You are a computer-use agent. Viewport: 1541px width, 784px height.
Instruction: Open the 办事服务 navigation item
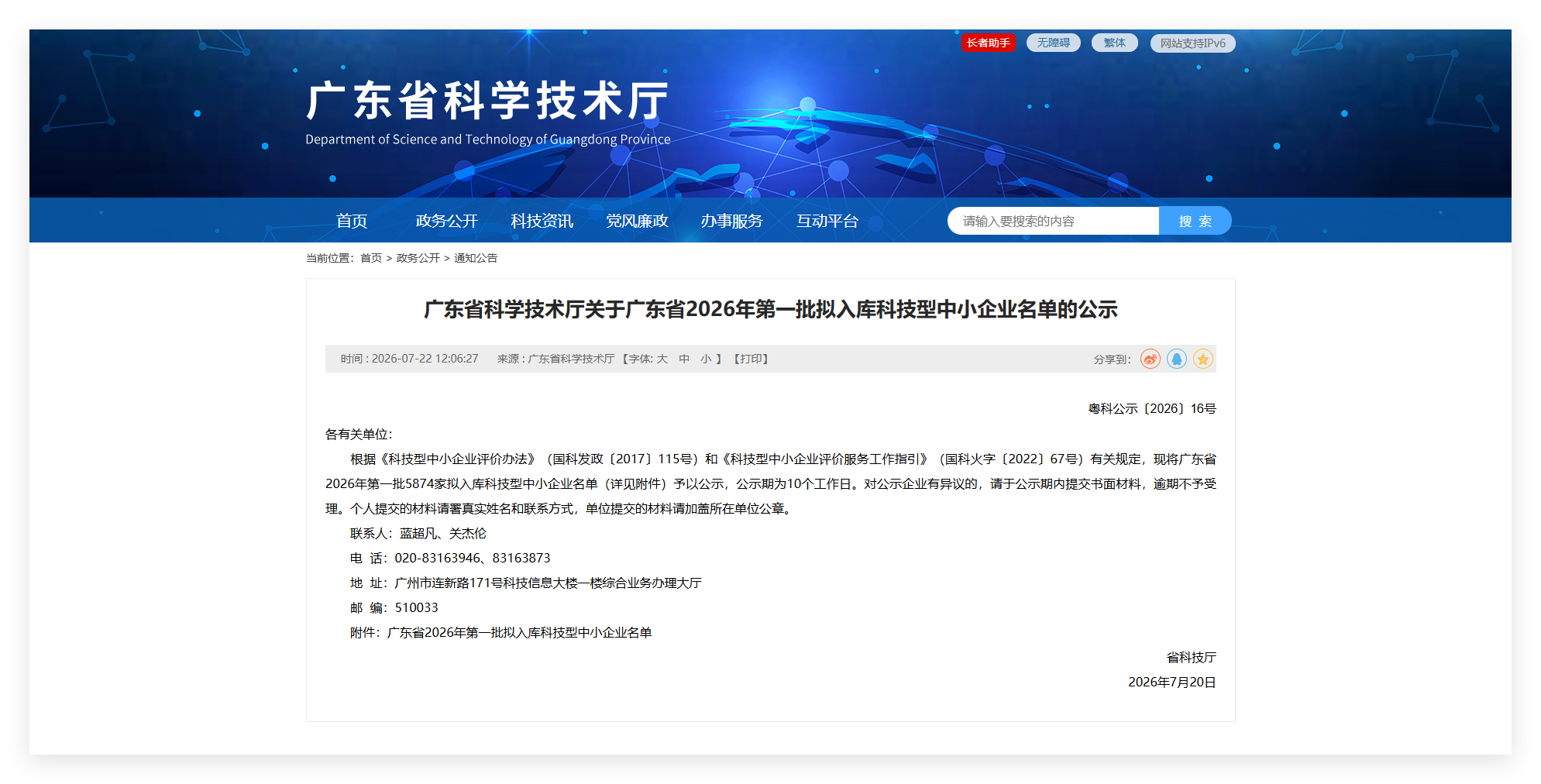732,221
